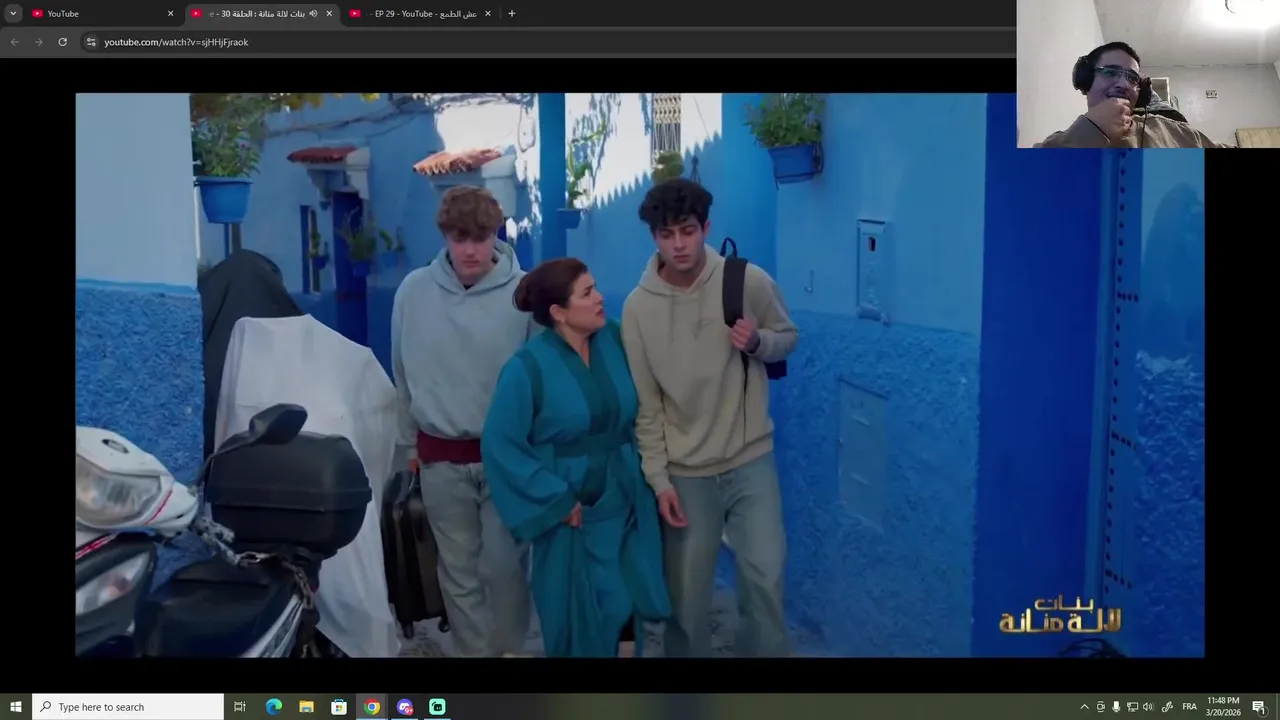Click the pen link tray icon

(1167, 707)
